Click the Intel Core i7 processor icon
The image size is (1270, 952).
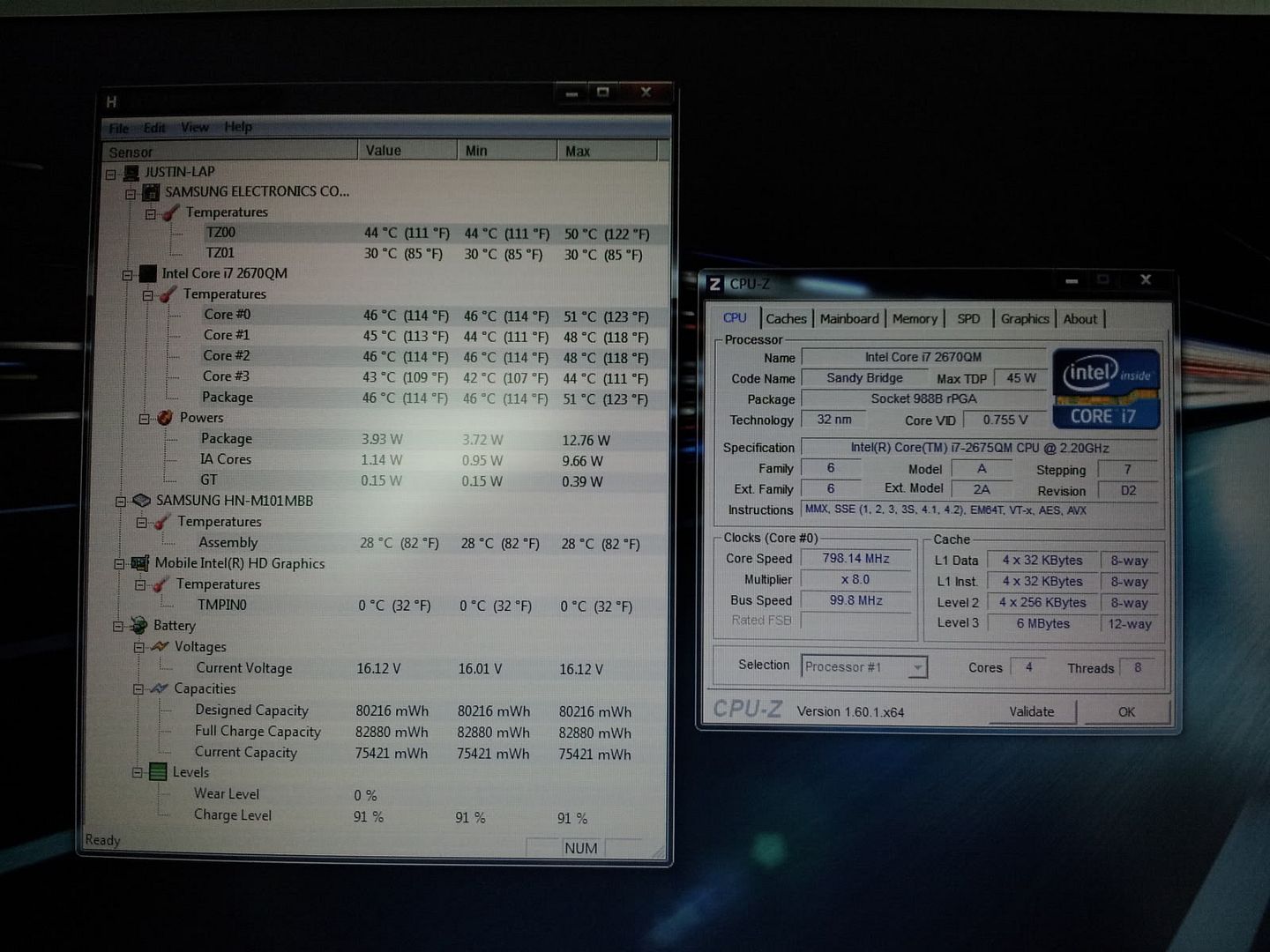tap(147, 274)
